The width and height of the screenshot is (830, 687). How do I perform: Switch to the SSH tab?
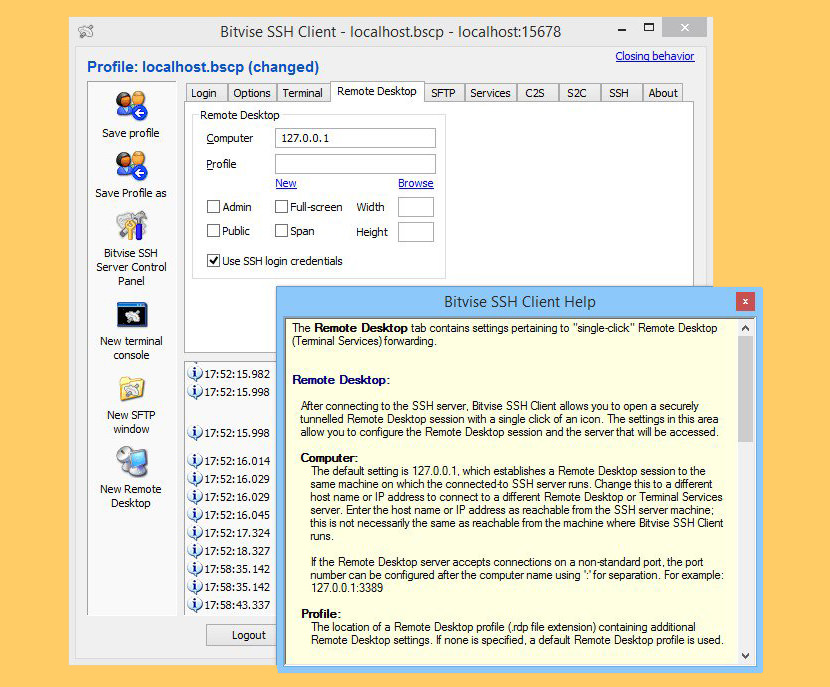click(x=621, y=93)
